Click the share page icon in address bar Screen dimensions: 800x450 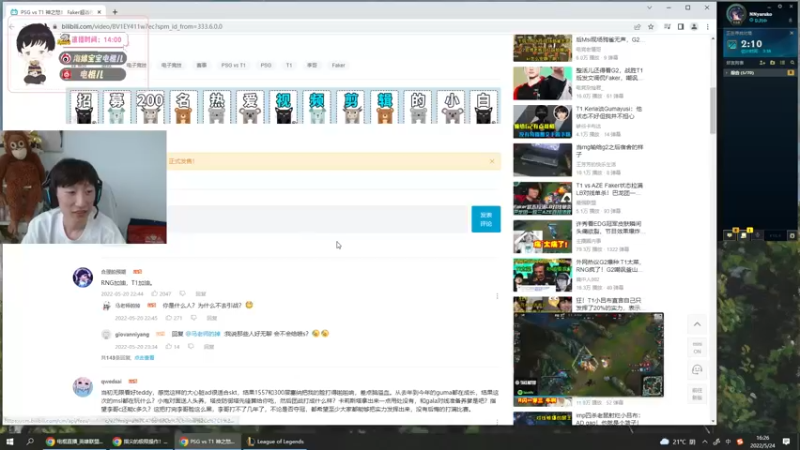click(637, 27)
